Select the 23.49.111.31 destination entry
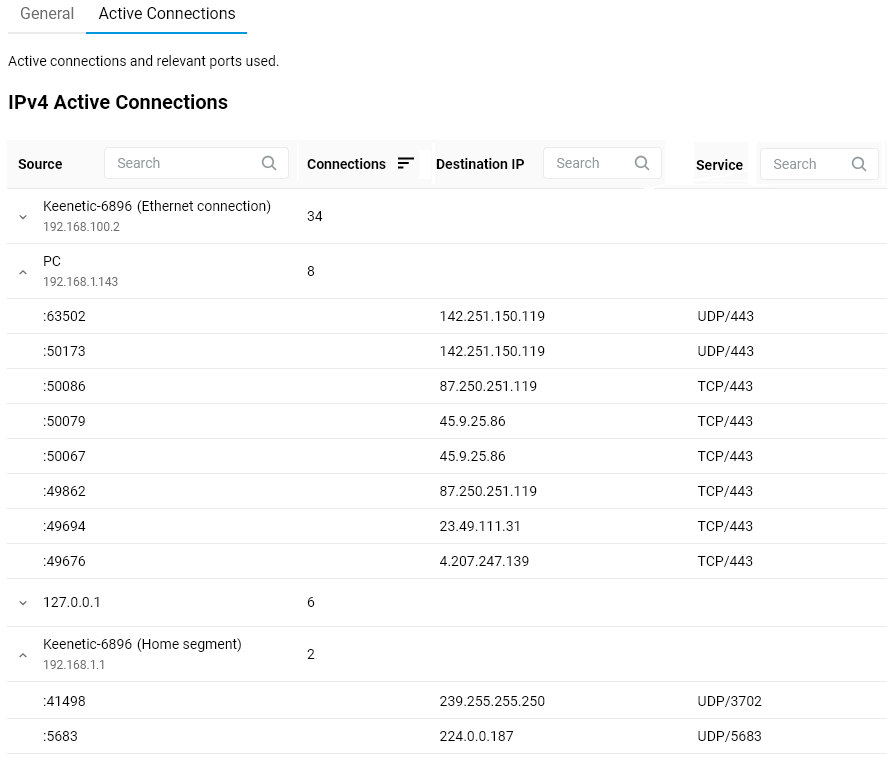 point(480,526)
